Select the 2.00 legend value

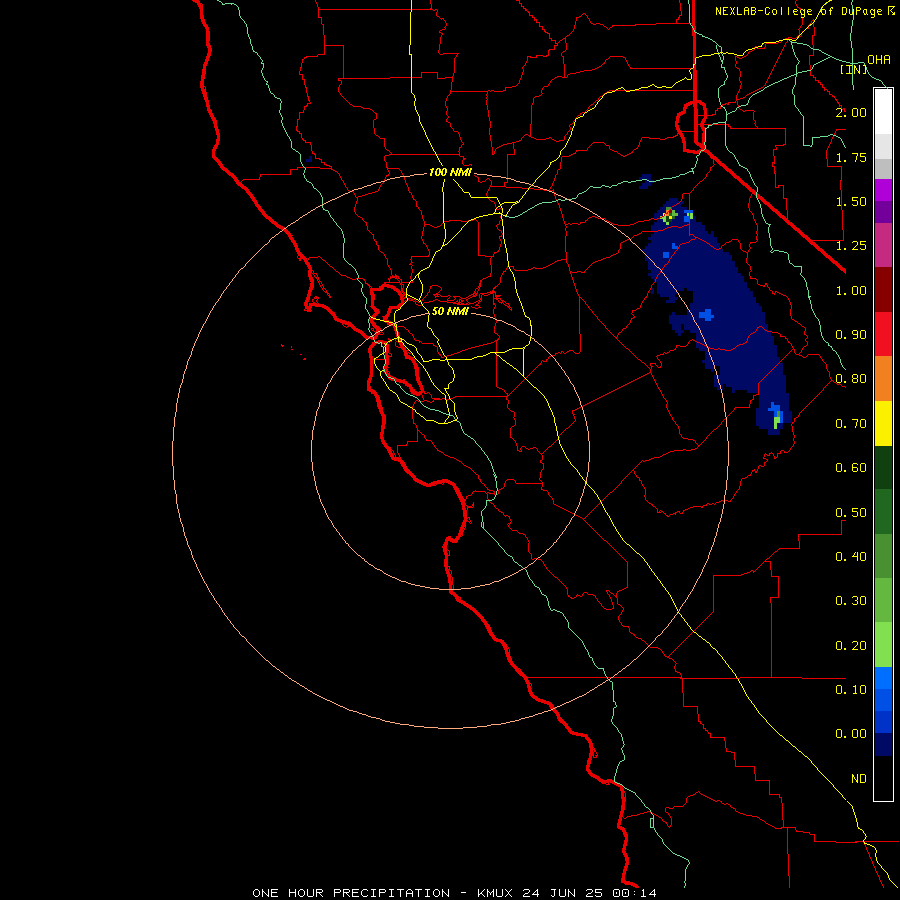851,112
